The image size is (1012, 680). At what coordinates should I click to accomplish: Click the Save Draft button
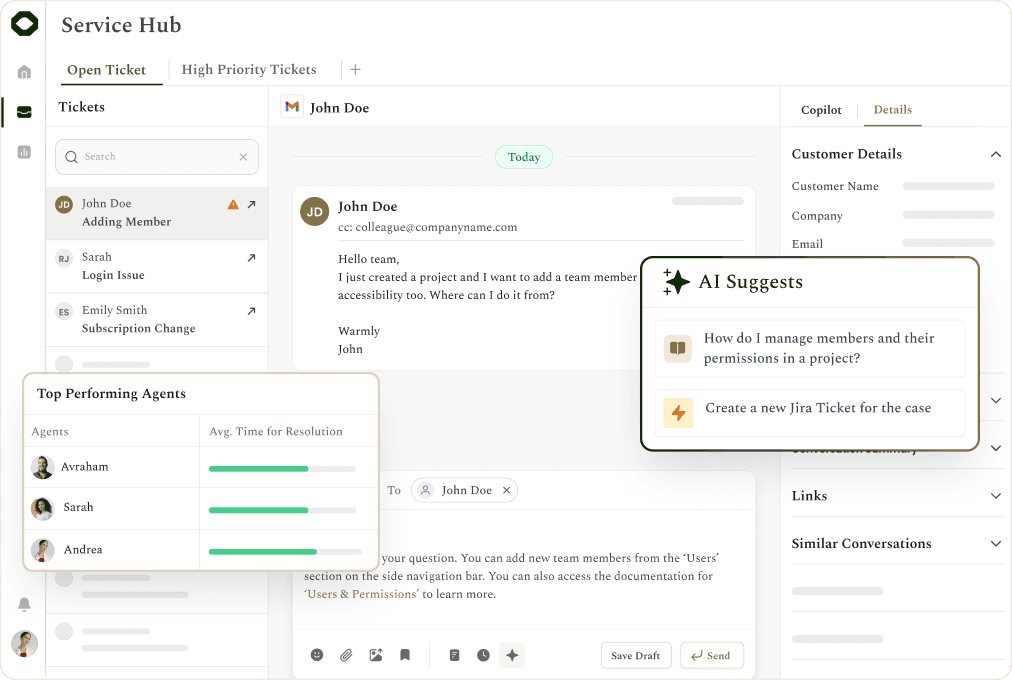(636, 655)
